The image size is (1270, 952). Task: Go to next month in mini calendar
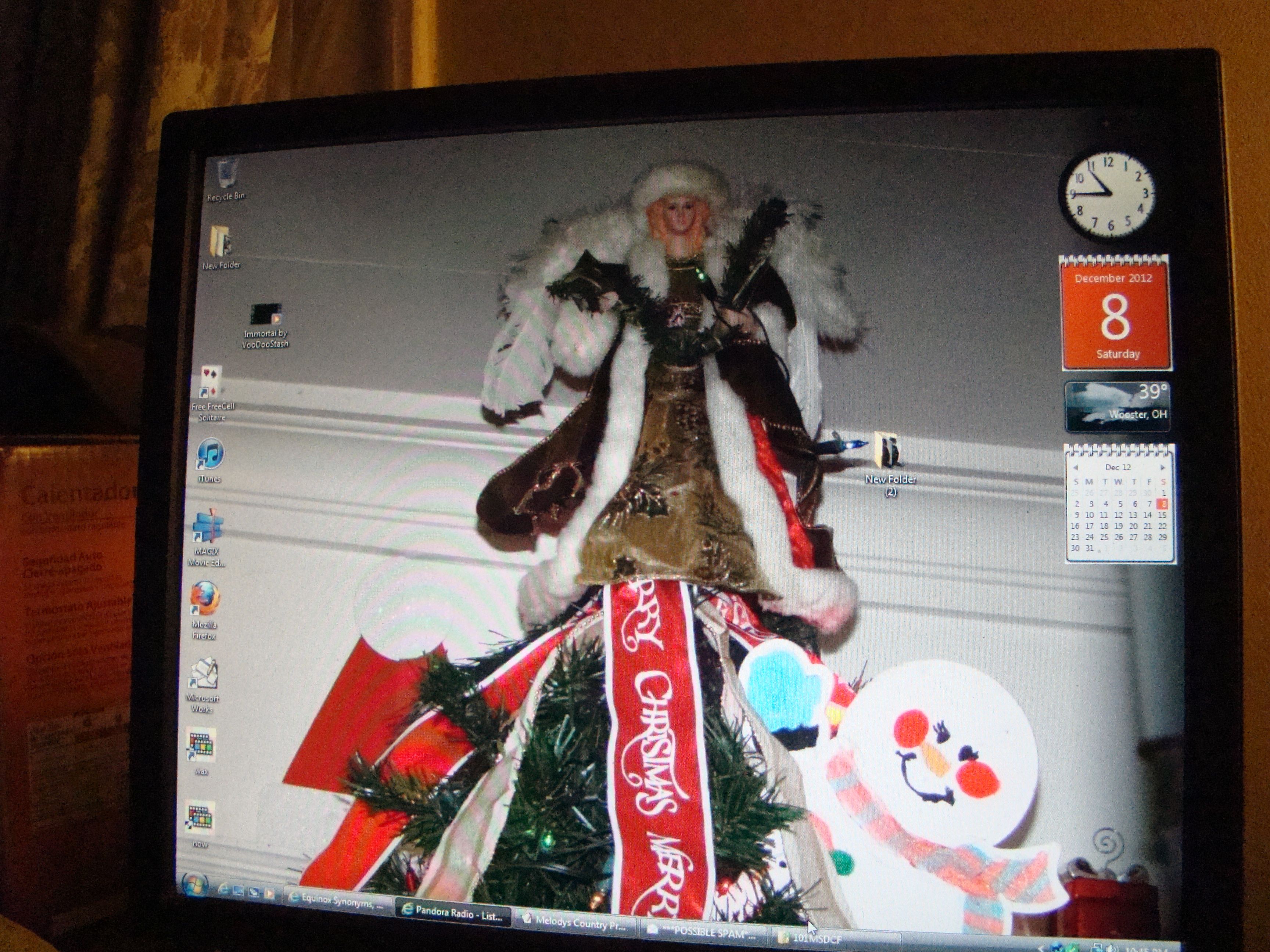point(1163,468)
